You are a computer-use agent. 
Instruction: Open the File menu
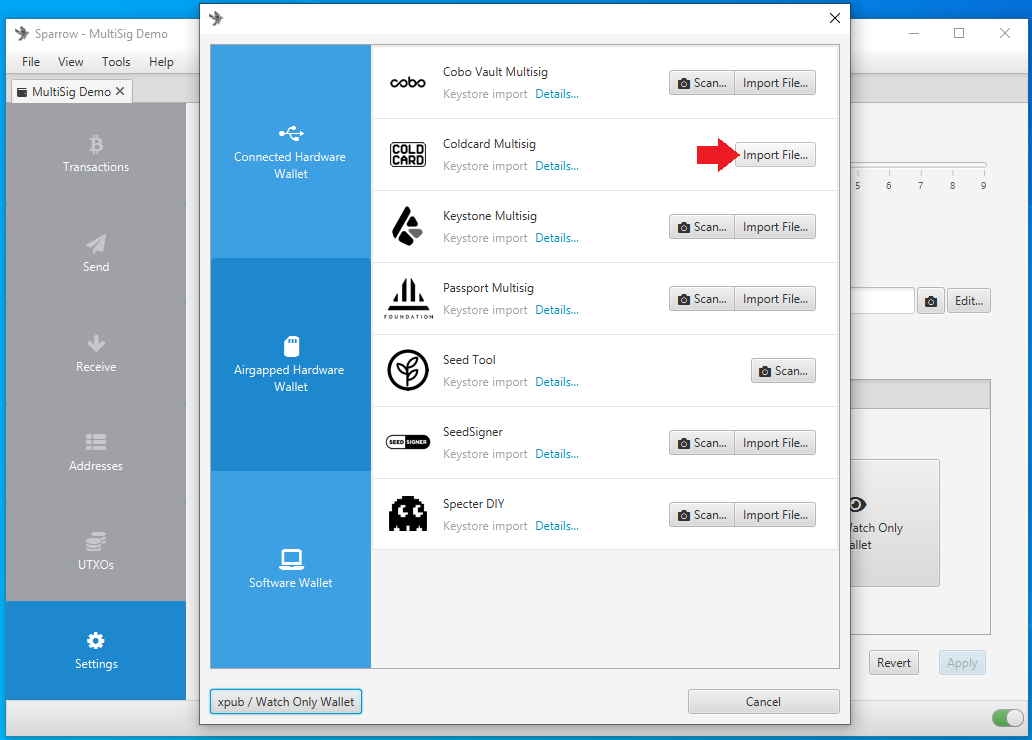pyautogui.click(x=31, y=62)
